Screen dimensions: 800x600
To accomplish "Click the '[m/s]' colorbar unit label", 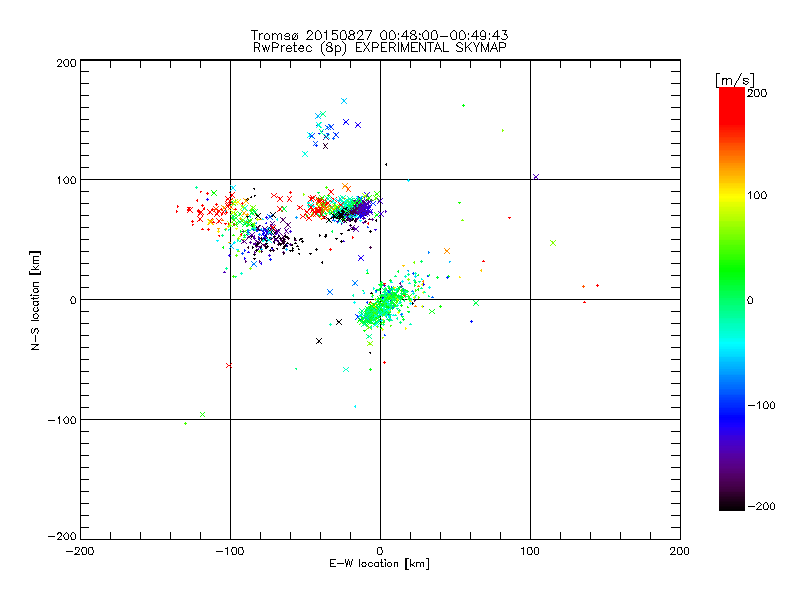I will 735,80.
